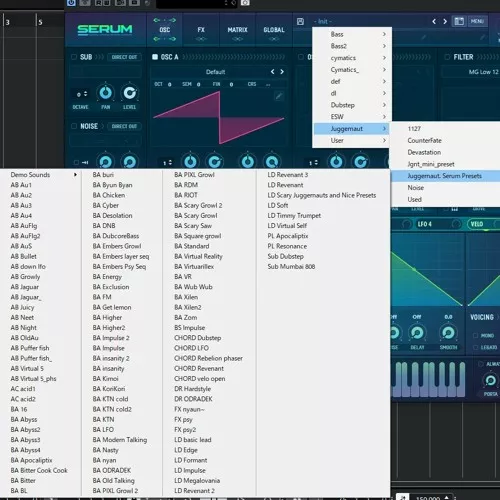Click the MENU button
The width and height of the screenshot is (500, 500).
(477, 21)
